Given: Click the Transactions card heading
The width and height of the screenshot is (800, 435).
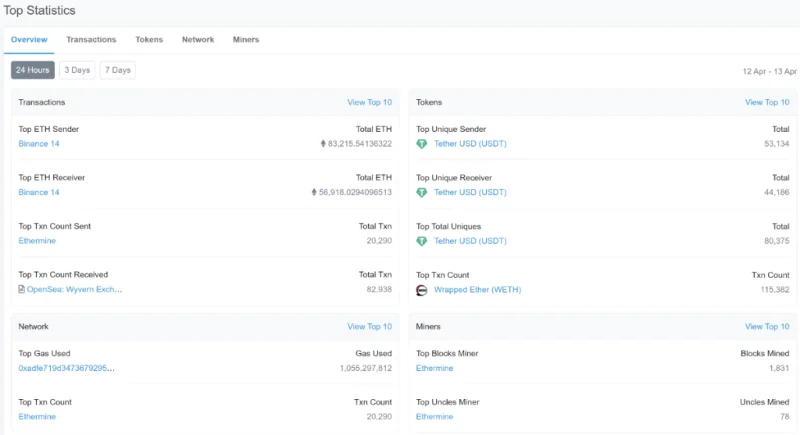Looking at the screenshot, I should (x=42, y=102).
